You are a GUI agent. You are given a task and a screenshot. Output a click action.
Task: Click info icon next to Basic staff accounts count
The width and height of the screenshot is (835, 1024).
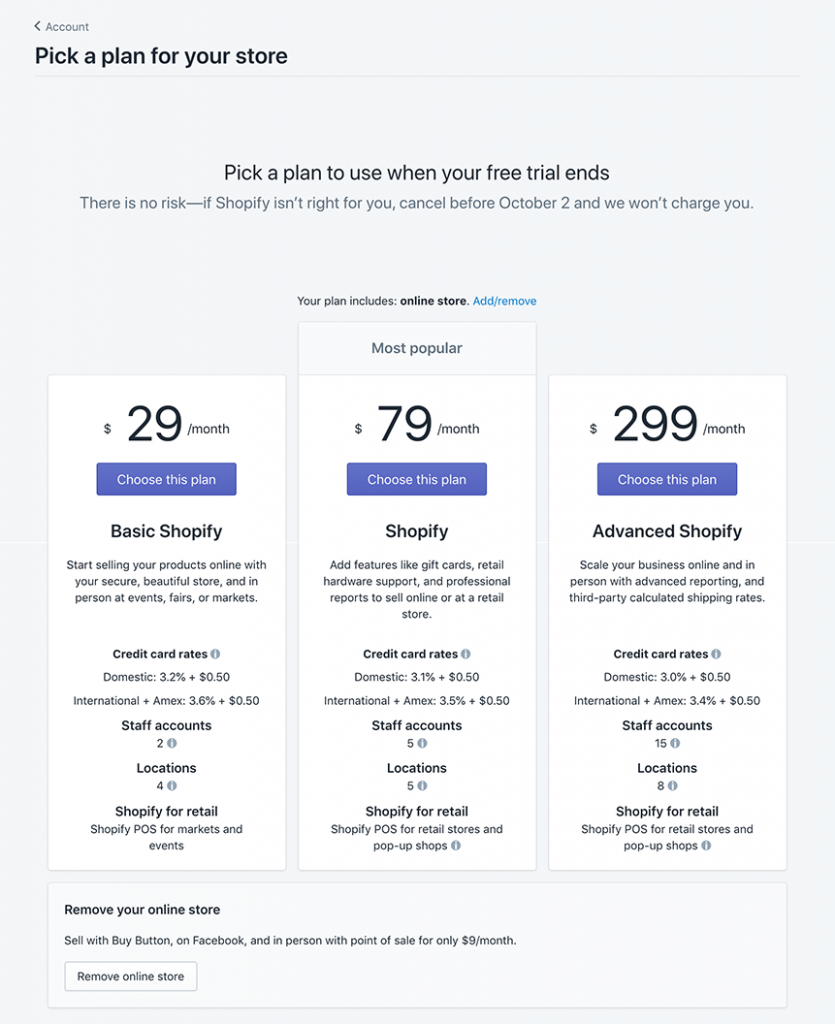172,743
